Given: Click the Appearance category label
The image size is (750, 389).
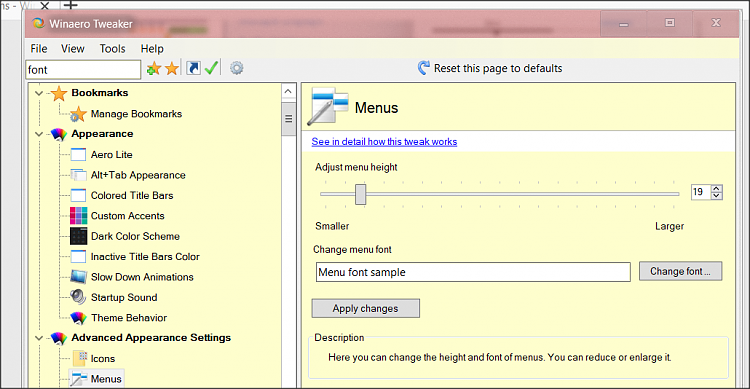Looking at the screenshot, I should (x=102, y=134).
